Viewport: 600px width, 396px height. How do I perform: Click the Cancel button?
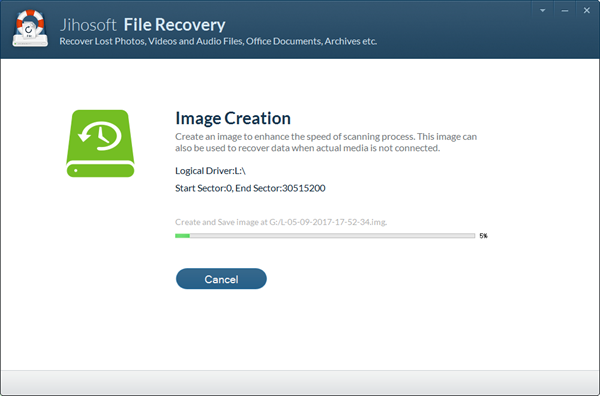tap(221, 279)
